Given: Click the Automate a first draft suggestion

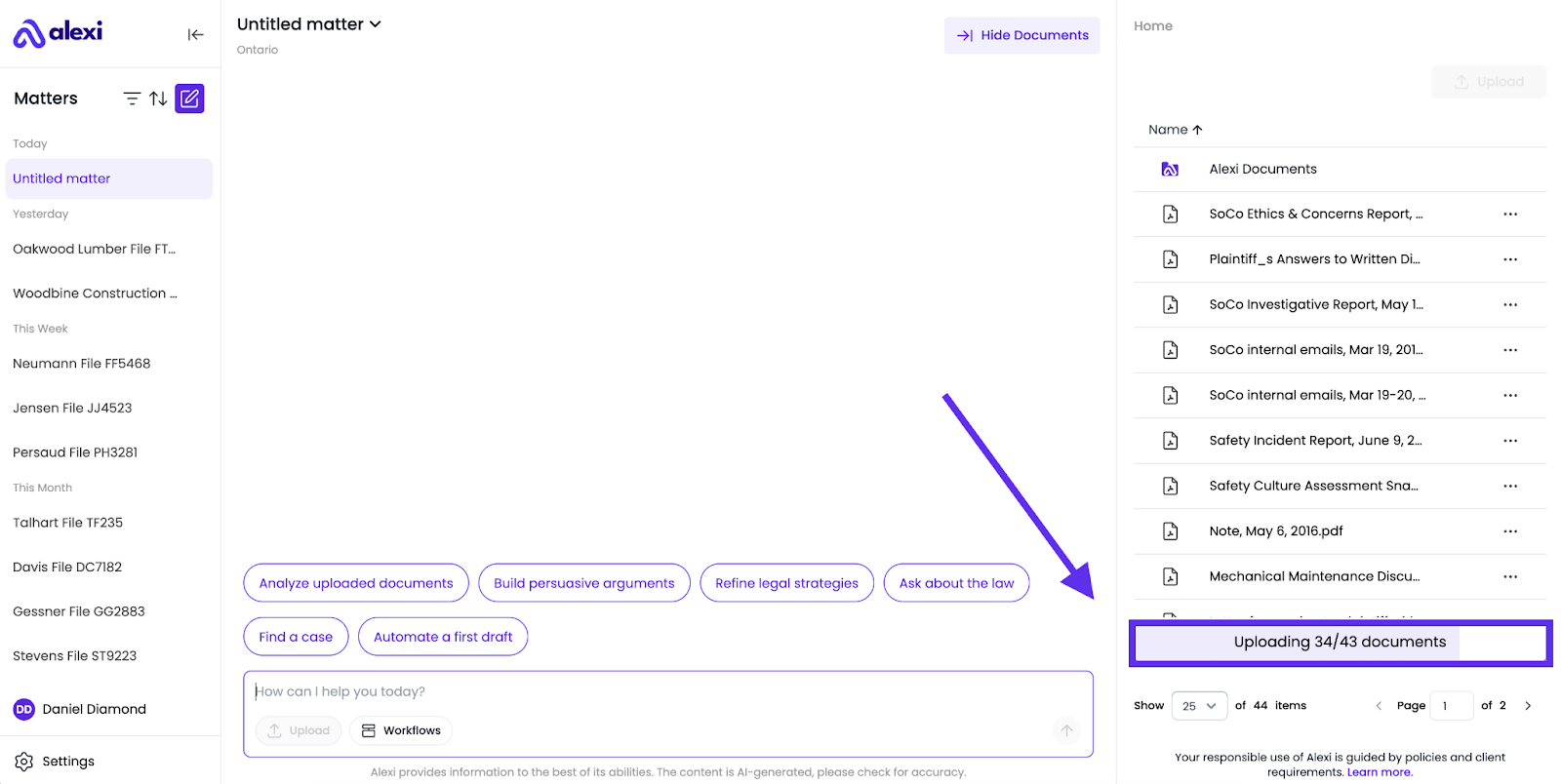Looking at the screenshot, I should tap(443, 637).
